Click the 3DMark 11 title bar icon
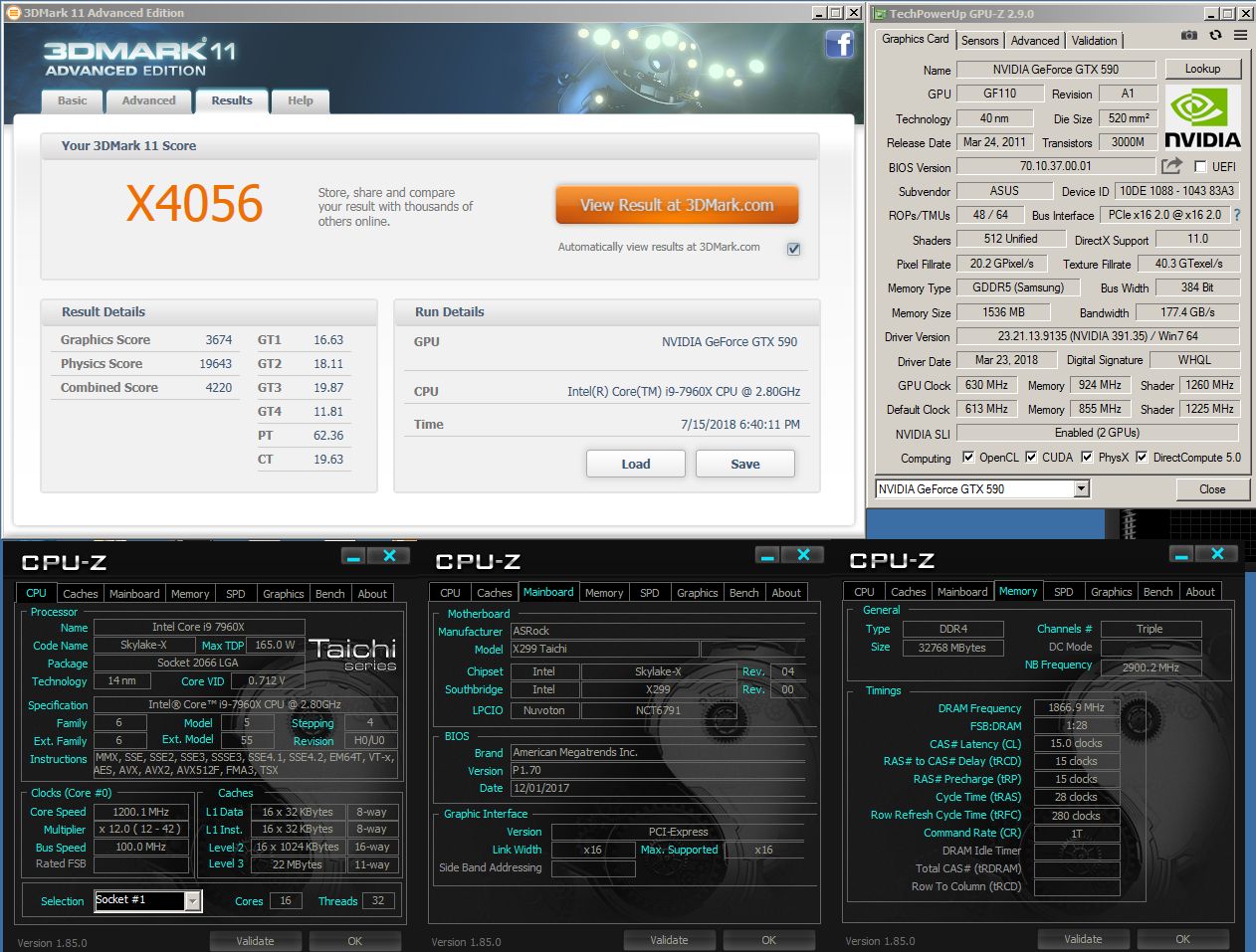The height and width of the screenshot is (952, 1256). tap(13, 13)
